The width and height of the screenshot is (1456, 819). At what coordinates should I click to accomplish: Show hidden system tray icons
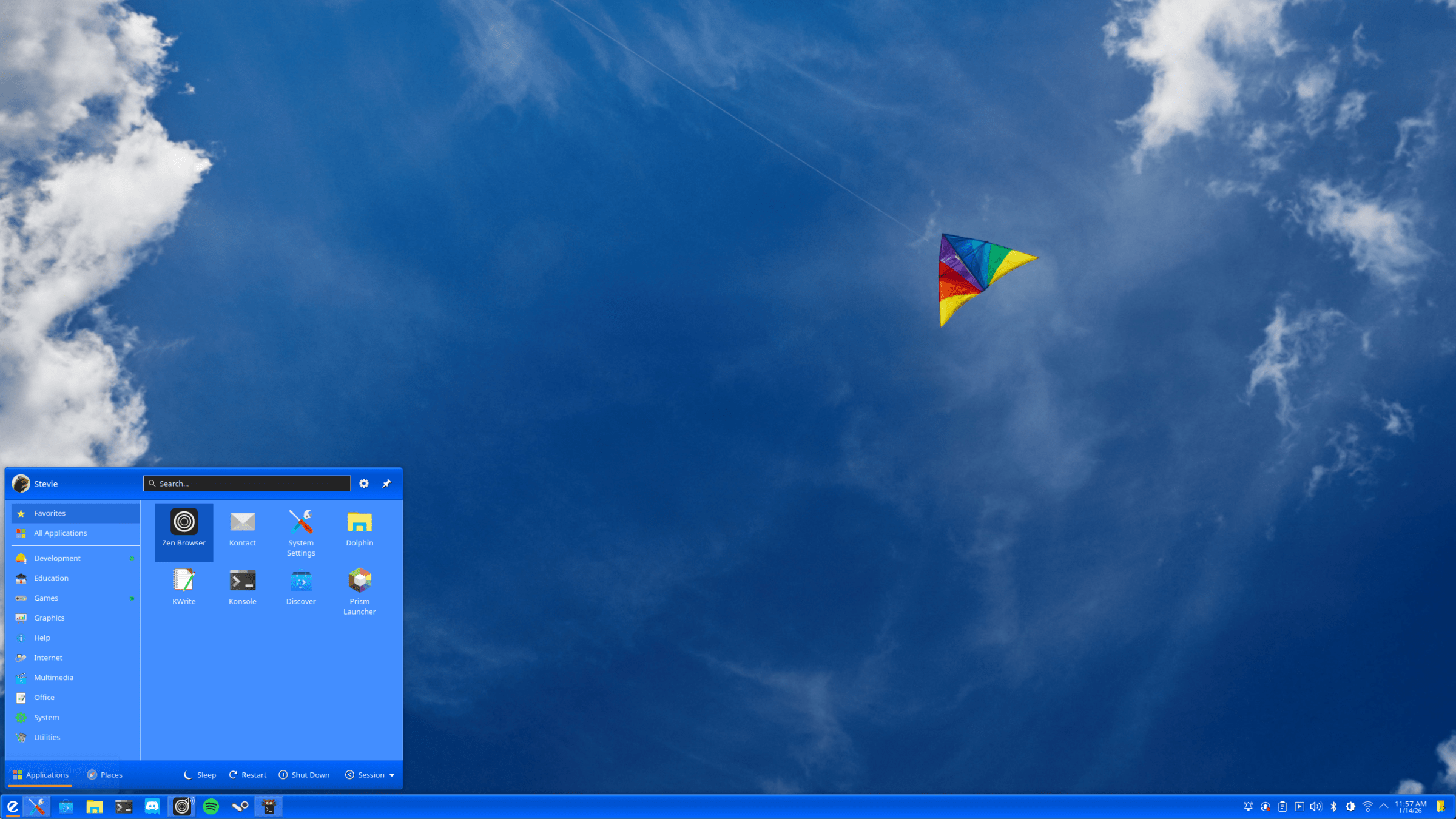tap(1384, 806)
